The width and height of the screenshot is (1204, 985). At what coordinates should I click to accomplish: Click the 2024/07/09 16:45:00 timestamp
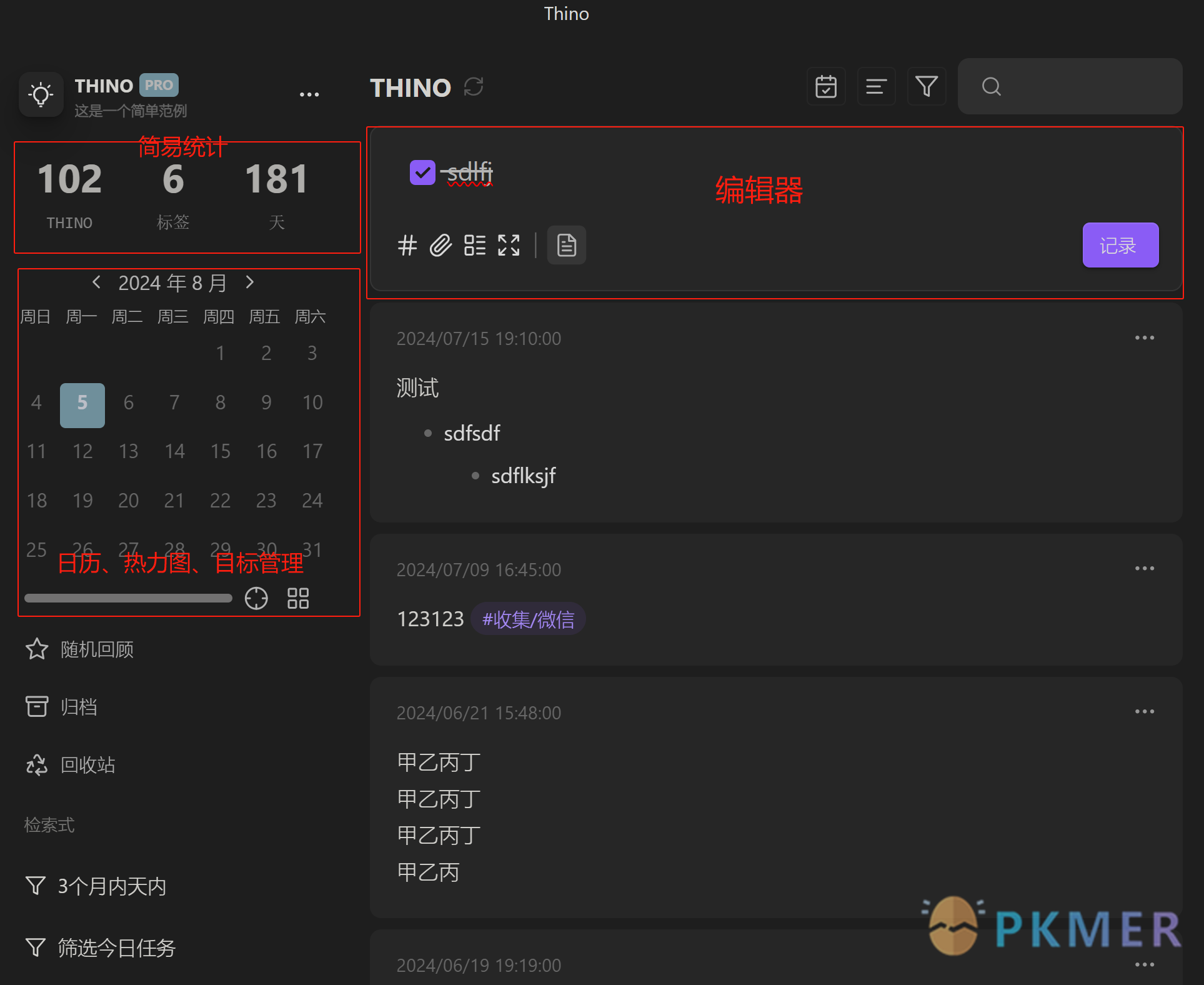click(479, 570)
